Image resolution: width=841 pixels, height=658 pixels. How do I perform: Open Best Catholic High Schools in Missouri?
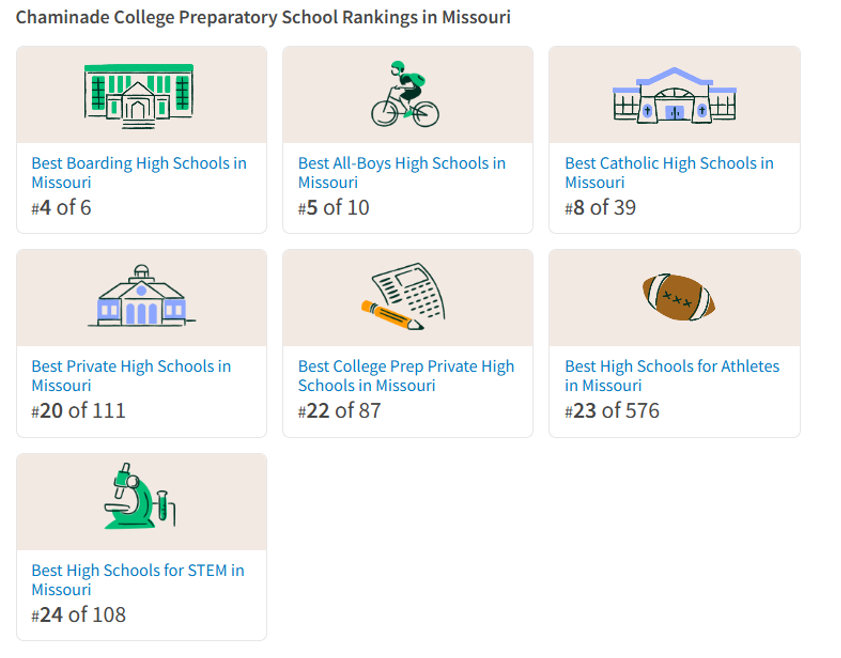point(668,173)
